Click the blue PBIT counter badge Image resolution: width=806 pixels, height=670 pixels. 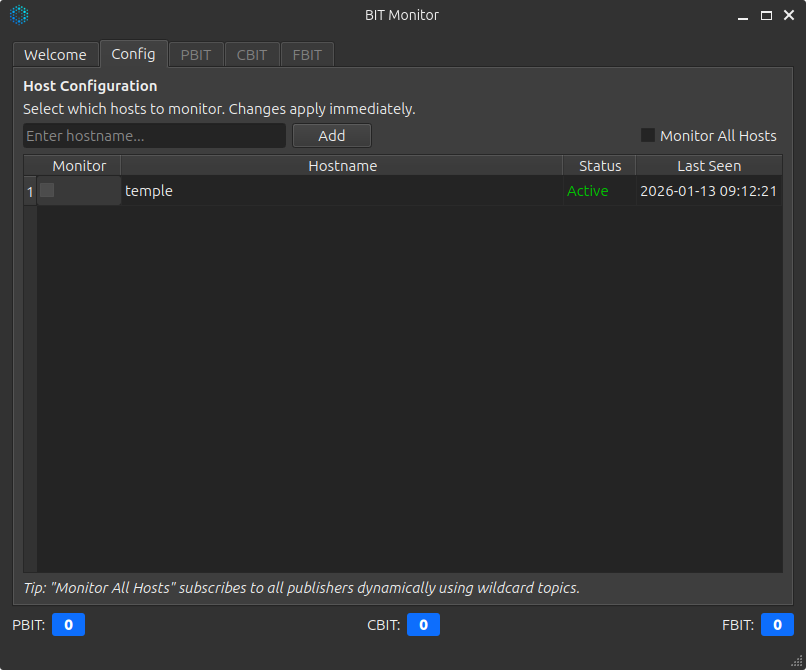click(68, 624)
